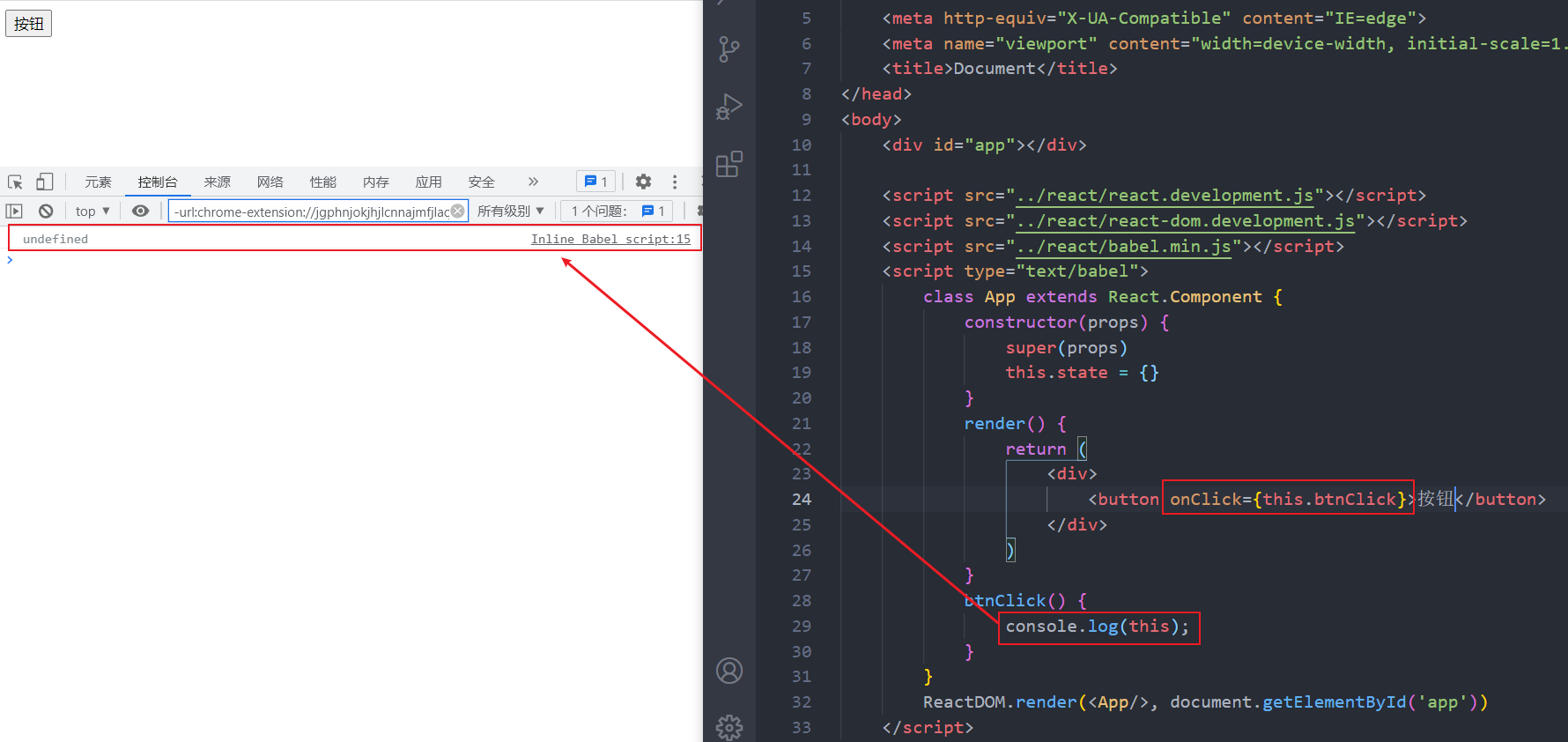Click line number 16 in the gutter
The width and height of the screenshot is (1568, 742).
pyautogui.click(x=802, y=296)
